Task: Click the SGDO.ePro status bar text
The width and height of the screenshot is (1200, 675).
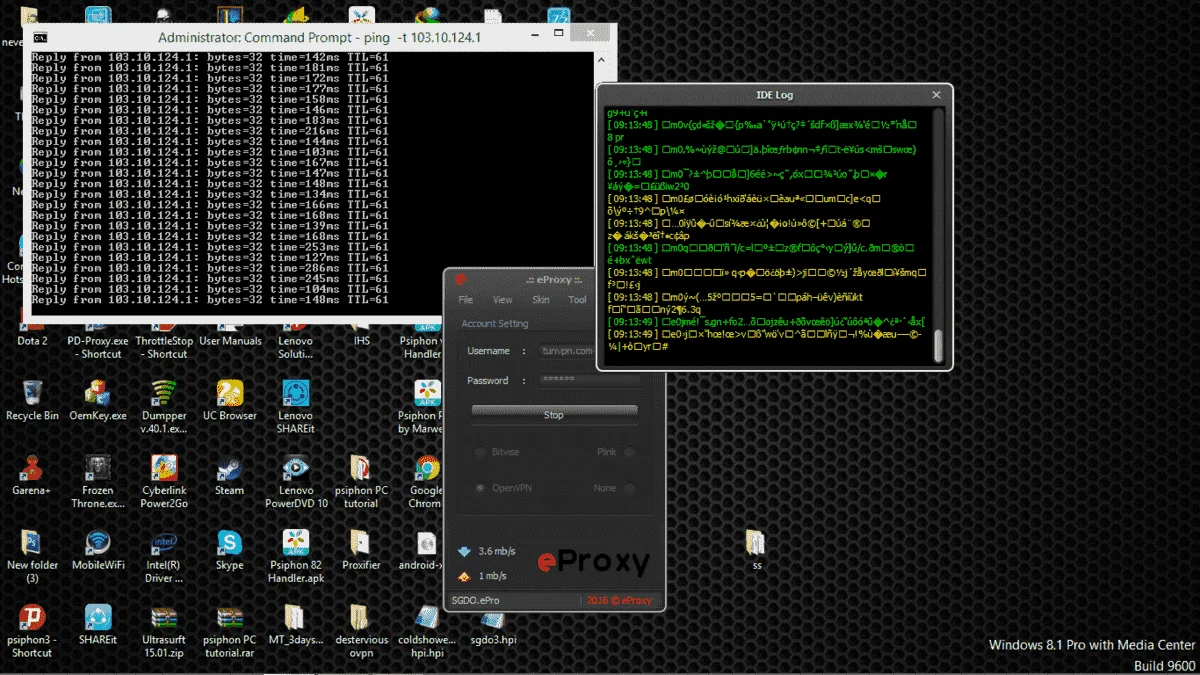Action: (476, 600)
